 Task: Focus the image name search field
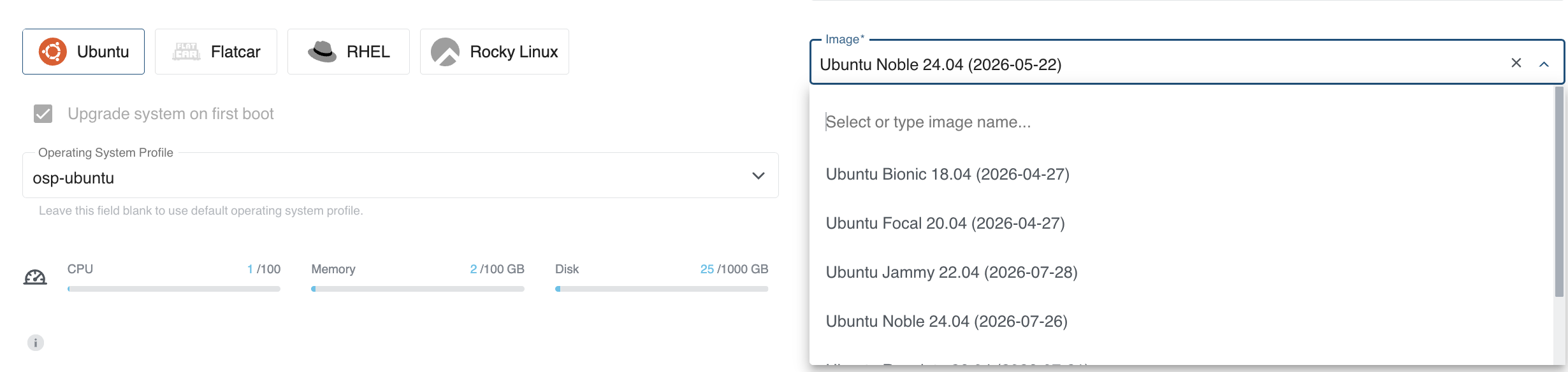1181,122
